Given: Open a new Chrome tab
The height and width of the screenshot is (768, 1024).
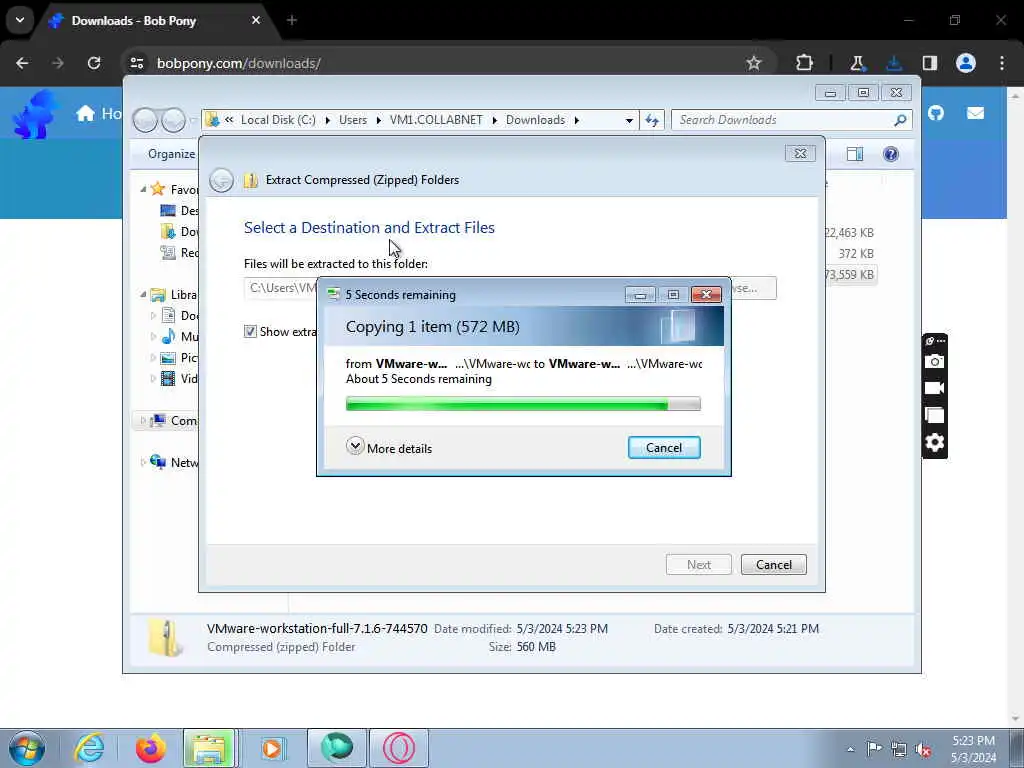Looking at the screenshot, I should pyautogui.click(x=292, y=20).
